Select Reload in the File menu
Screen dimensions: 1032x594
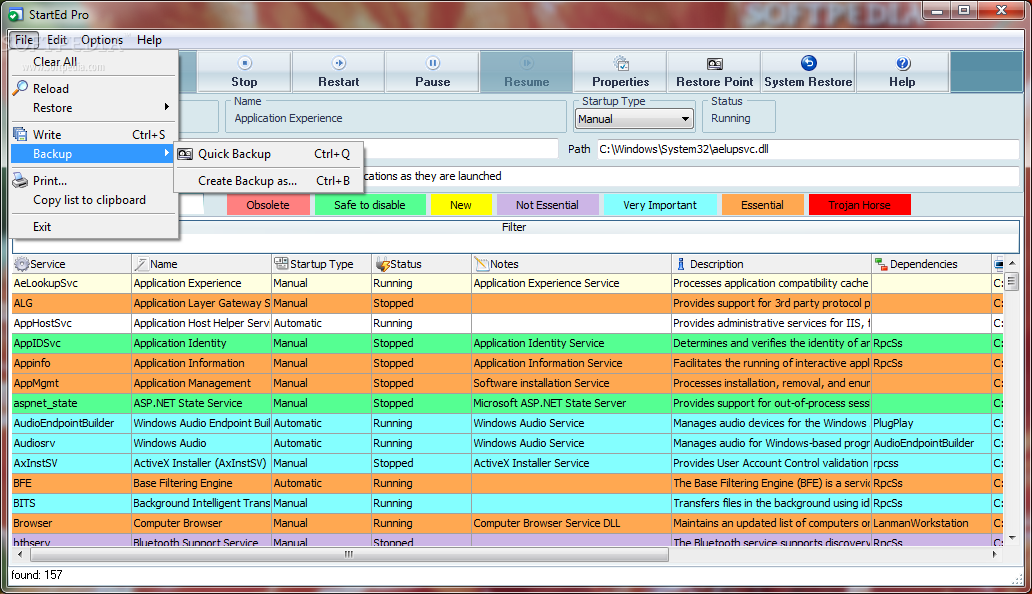pyautogui.click(x=94, y=88)
